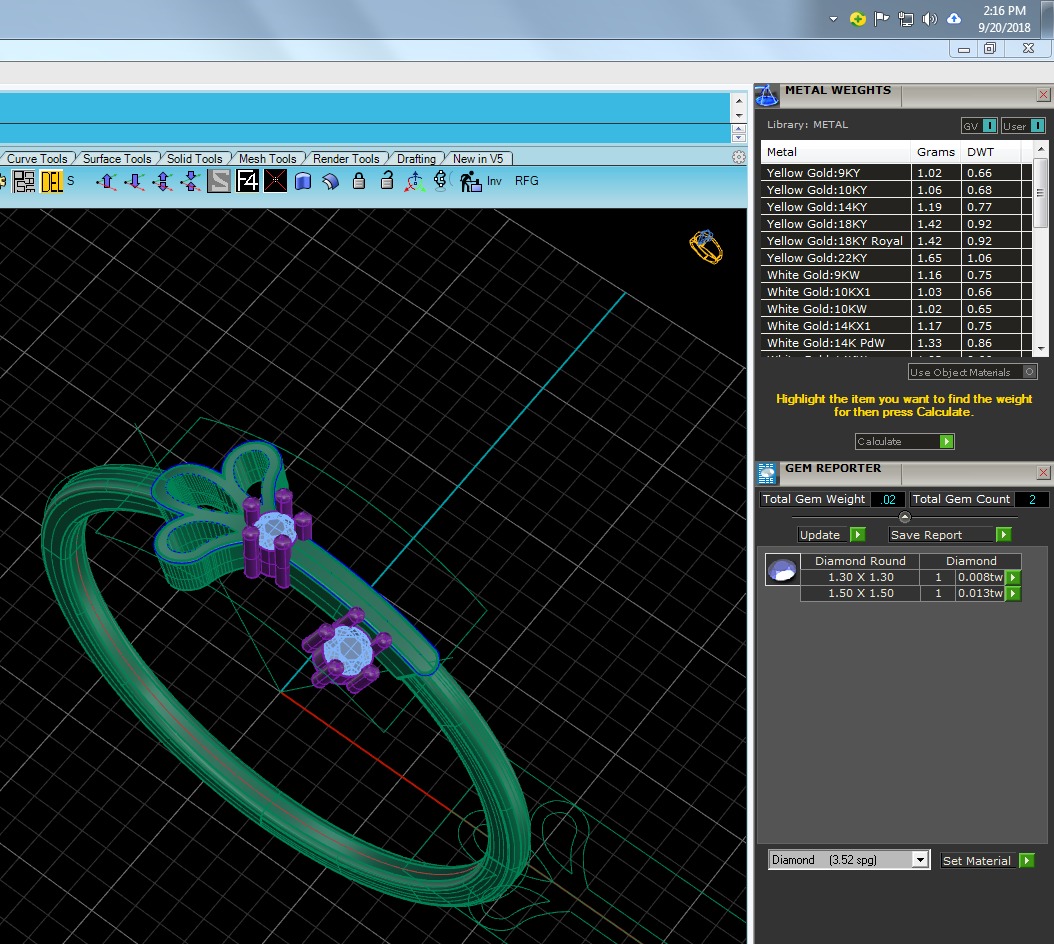Switch to the Solid Tools tab

click(194, 159)
